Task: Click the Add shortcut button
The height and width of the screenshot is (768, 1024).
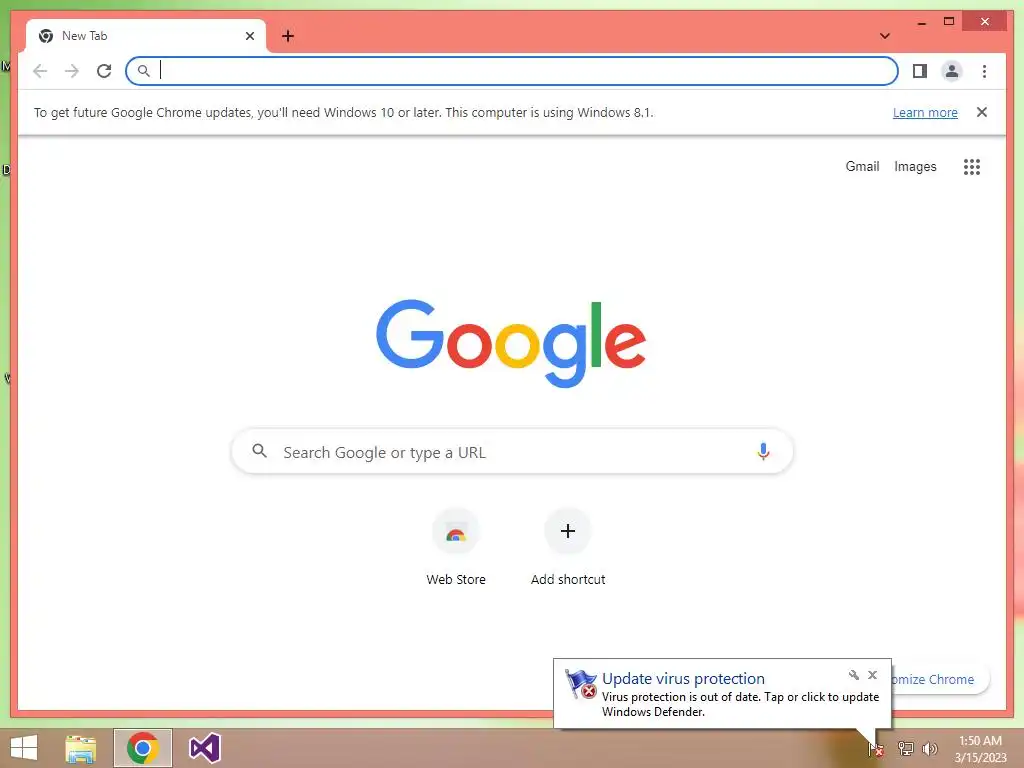Action: [568, 548]
